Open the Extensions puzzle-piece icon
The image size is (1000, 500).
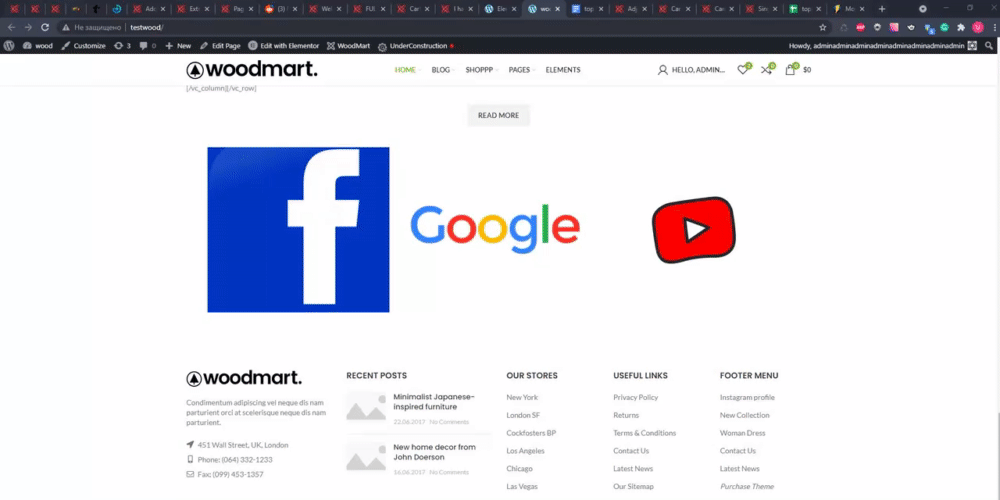point(961,27)
